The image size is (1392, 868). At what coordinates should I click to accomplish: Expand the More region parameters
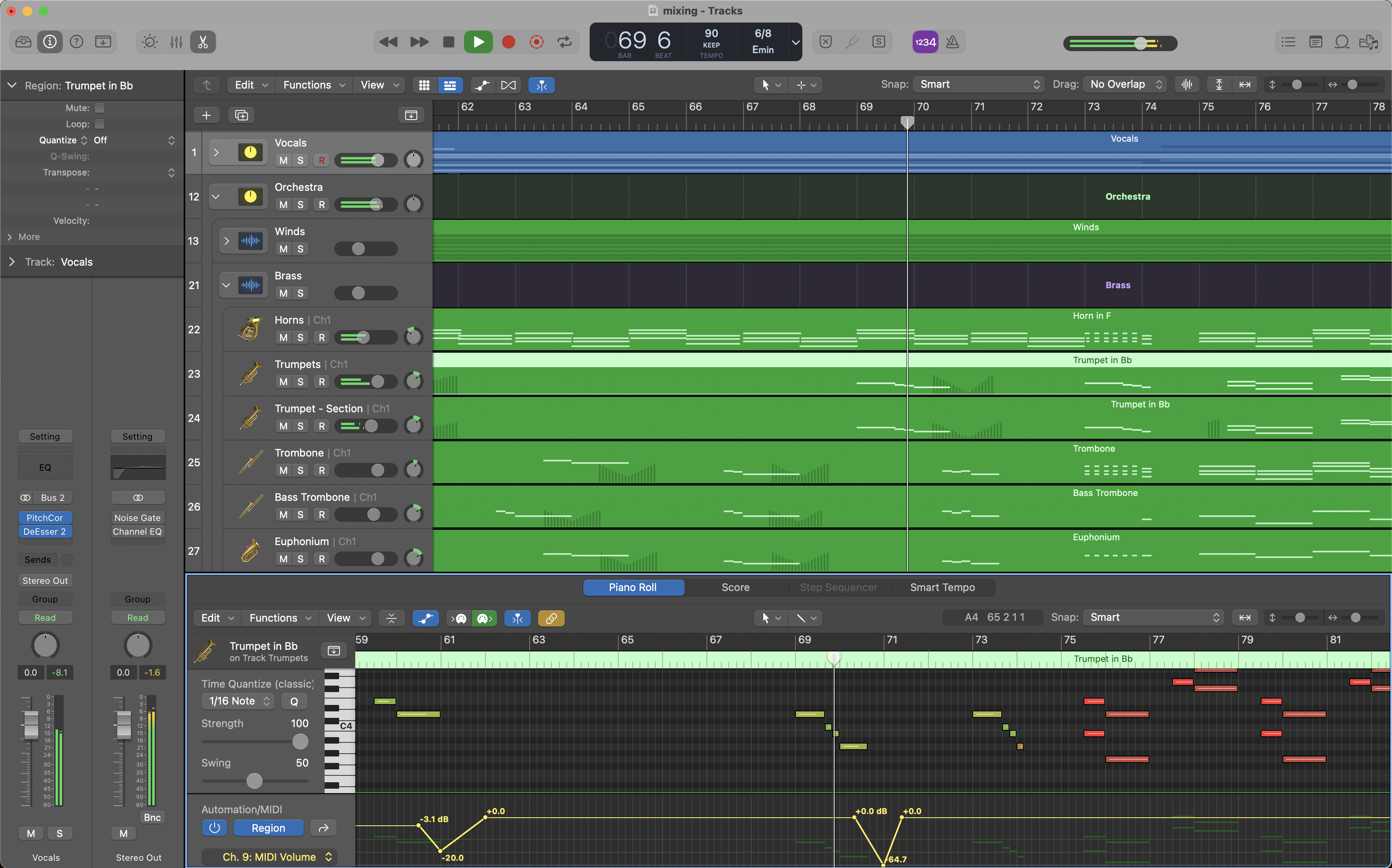10,237
